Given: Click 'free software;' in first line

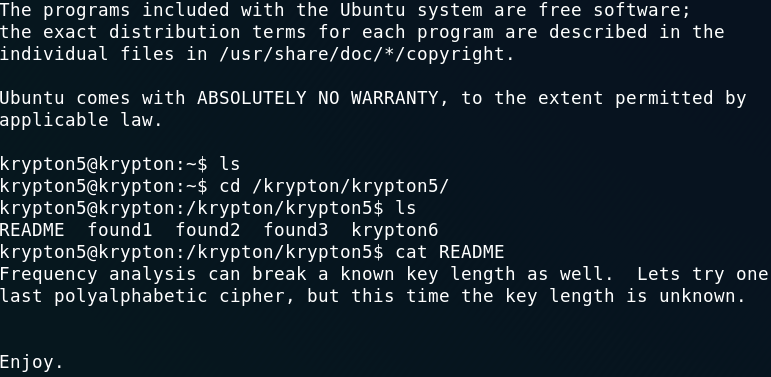Looking at the screenshot, I should pos(615,10).
